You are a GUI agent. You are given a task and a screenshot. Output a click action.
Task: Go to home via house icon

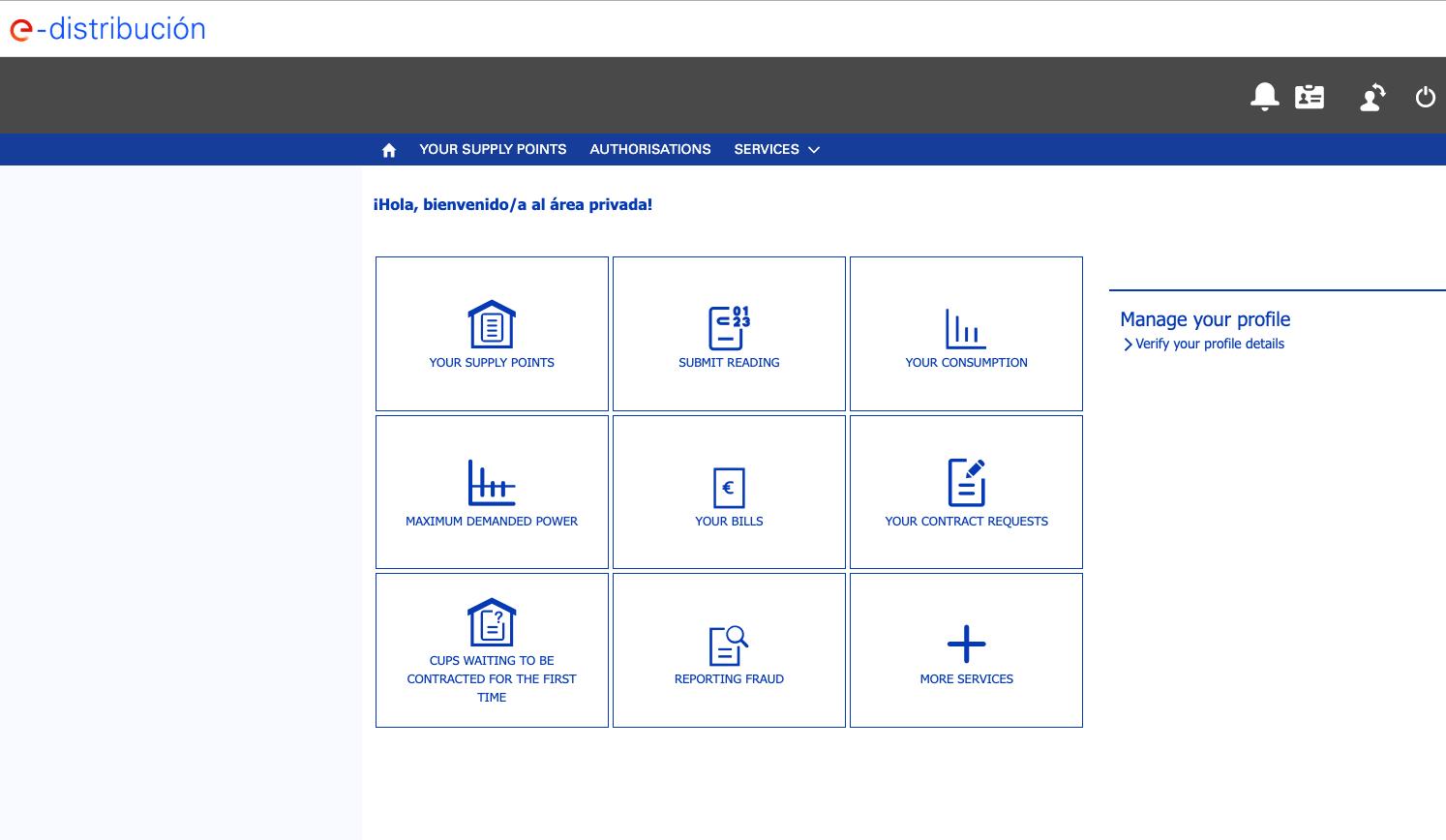[x=389, y=150]
